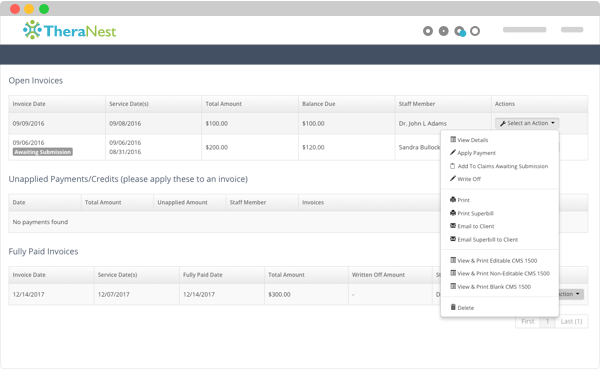600x370 pixels.
Task: Click the TheraNest logo
Action: click(x=69, y=30)
